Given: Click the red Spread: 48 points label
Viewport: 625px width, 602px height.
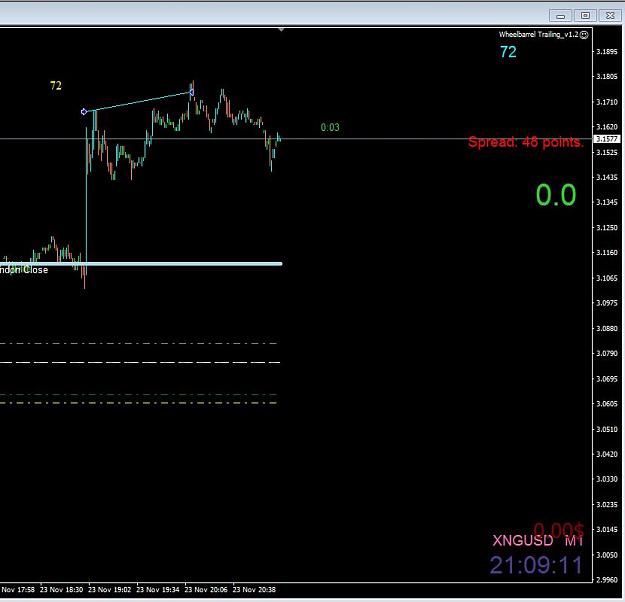Looking at the screenshot, I should (x=526, y=142).
